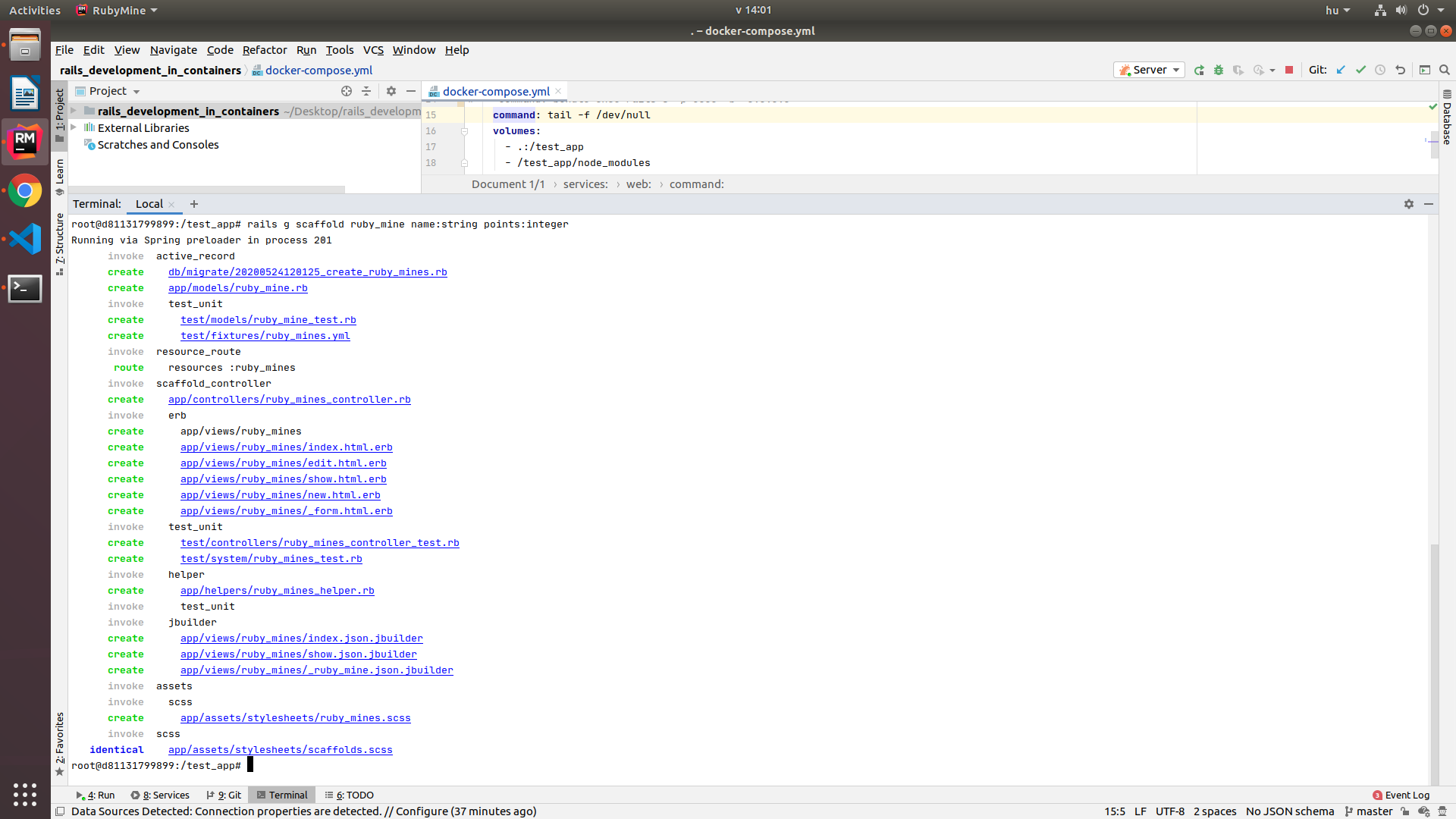
Task: Open the Event Log button
Action: [1401, 795]
